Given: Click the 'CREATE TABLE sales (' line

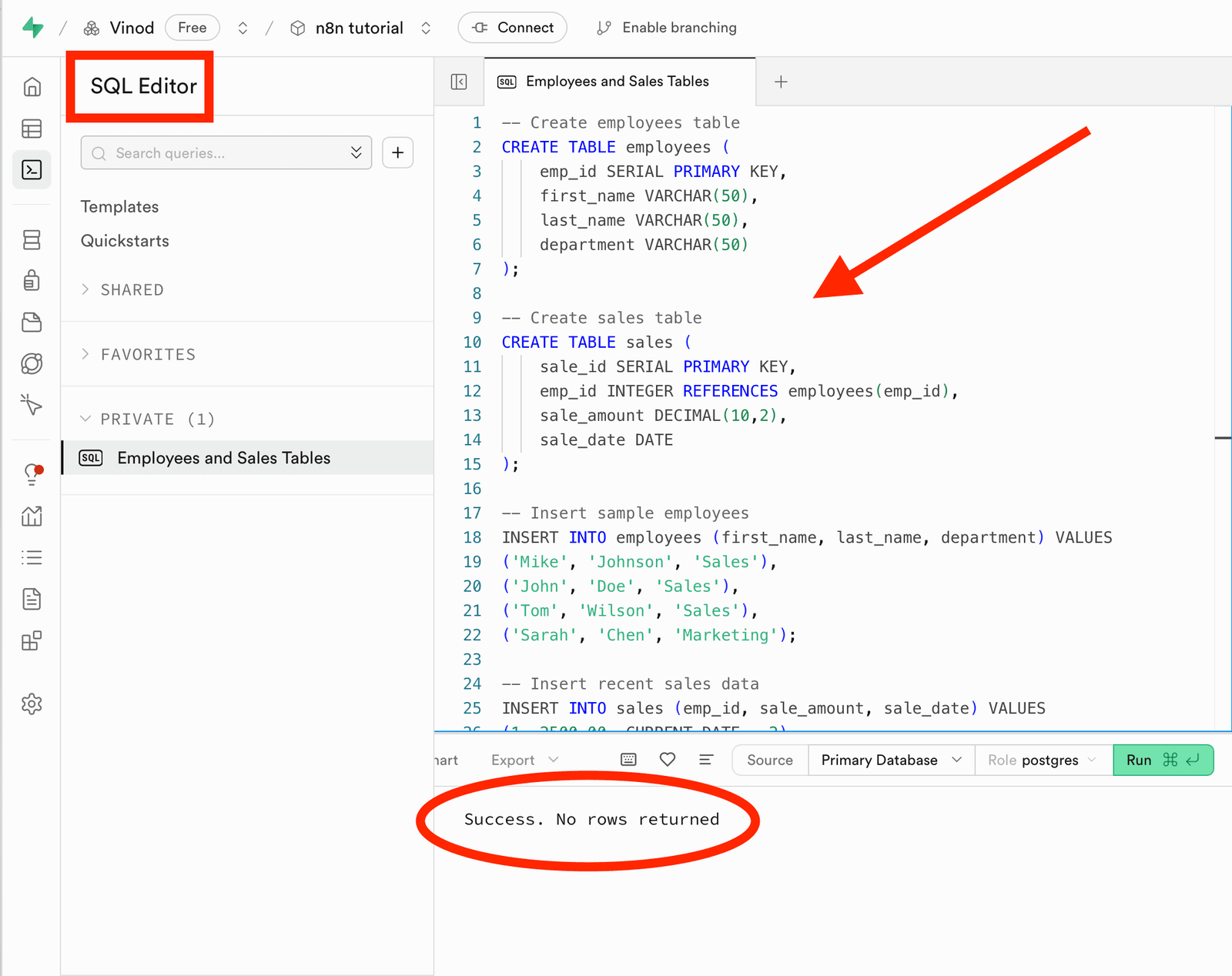Looking at the screenshot, I should pyautogui.click(x=596, y=342).
